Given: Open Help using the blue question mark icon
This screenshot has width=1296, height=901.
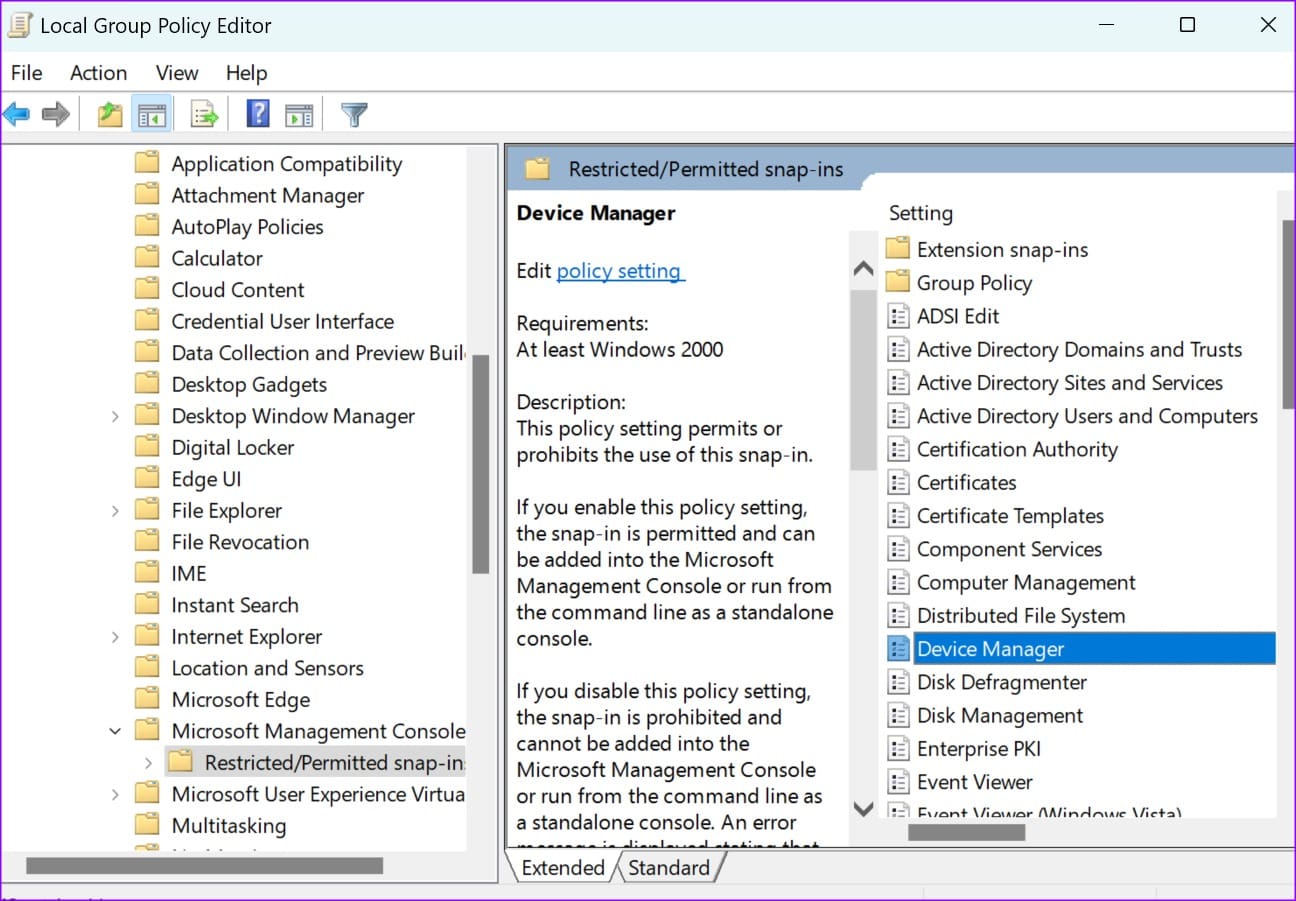Looking at the screenshot, I should (257, 113).
